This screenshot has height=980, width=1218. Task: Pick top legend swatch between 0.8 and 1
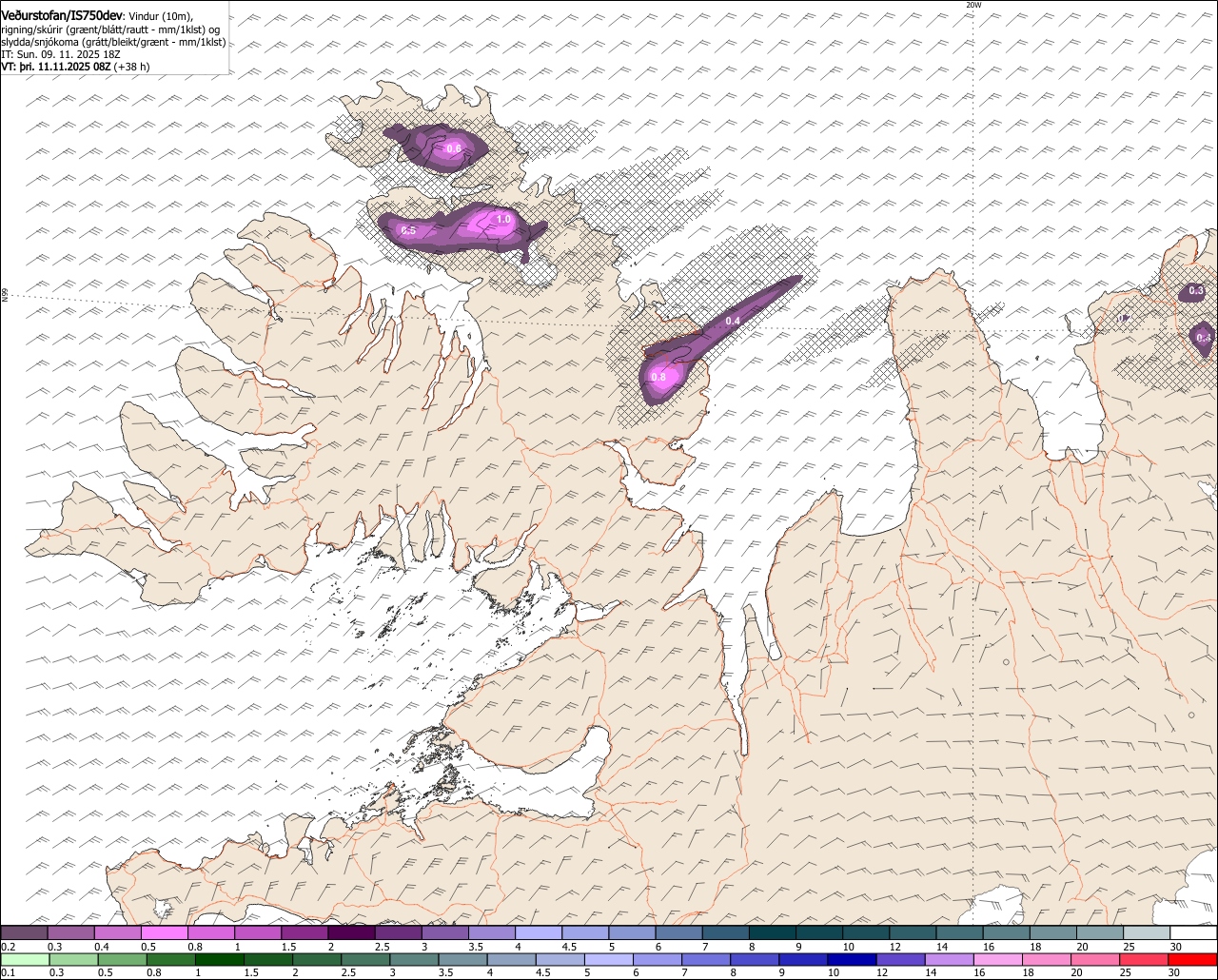click(211, 932)
